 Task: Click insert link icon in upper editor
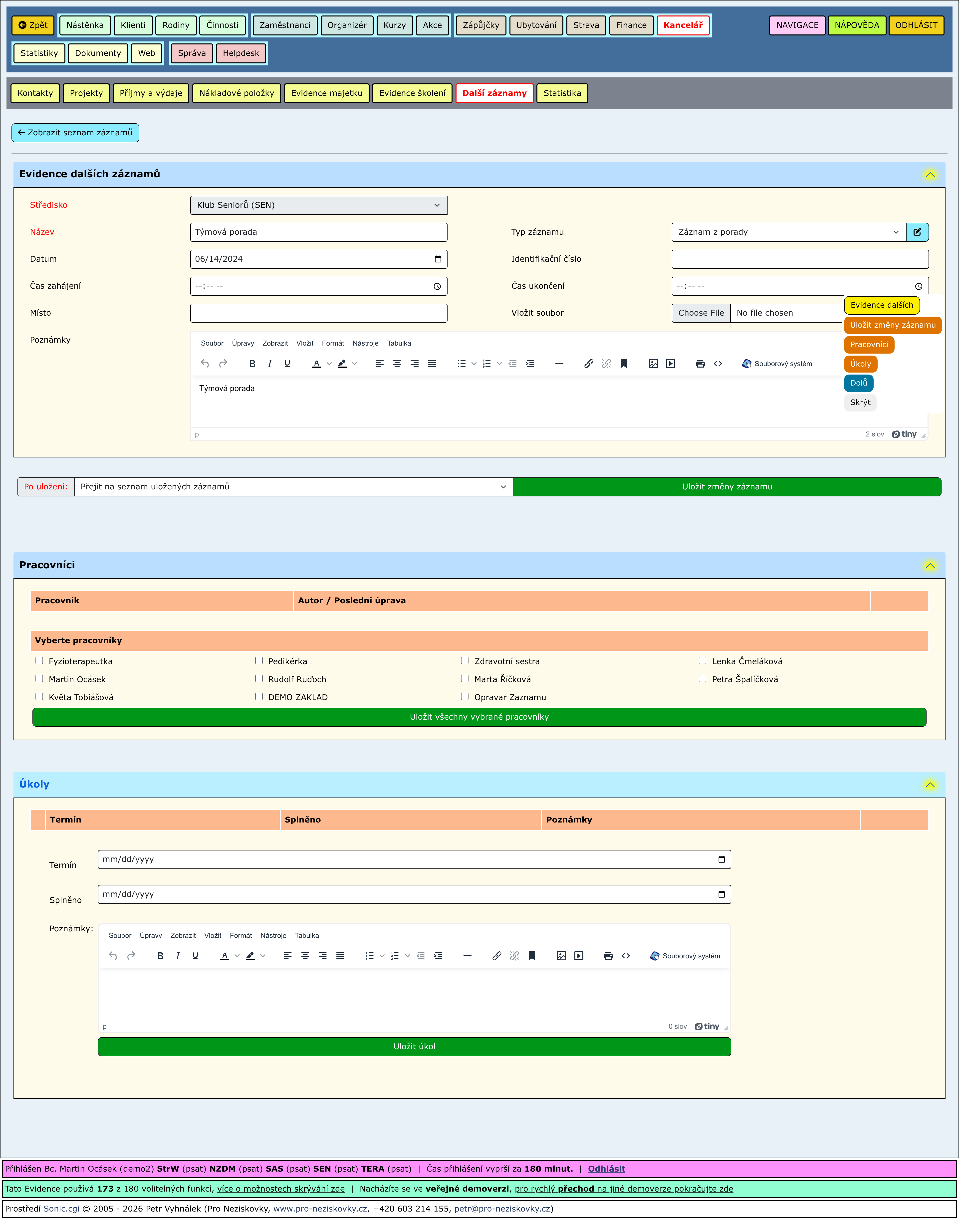point(589,364)
